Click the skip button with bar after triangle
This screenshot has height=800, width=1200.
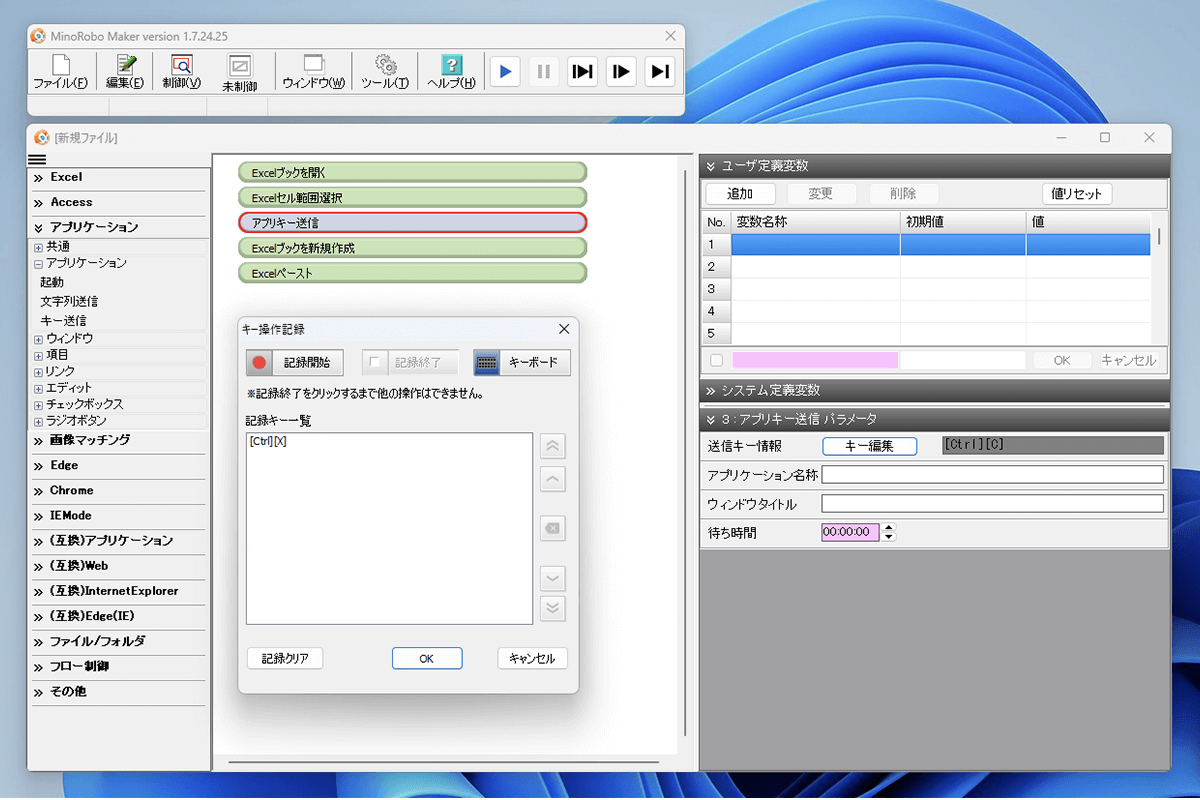coord(659,71)
